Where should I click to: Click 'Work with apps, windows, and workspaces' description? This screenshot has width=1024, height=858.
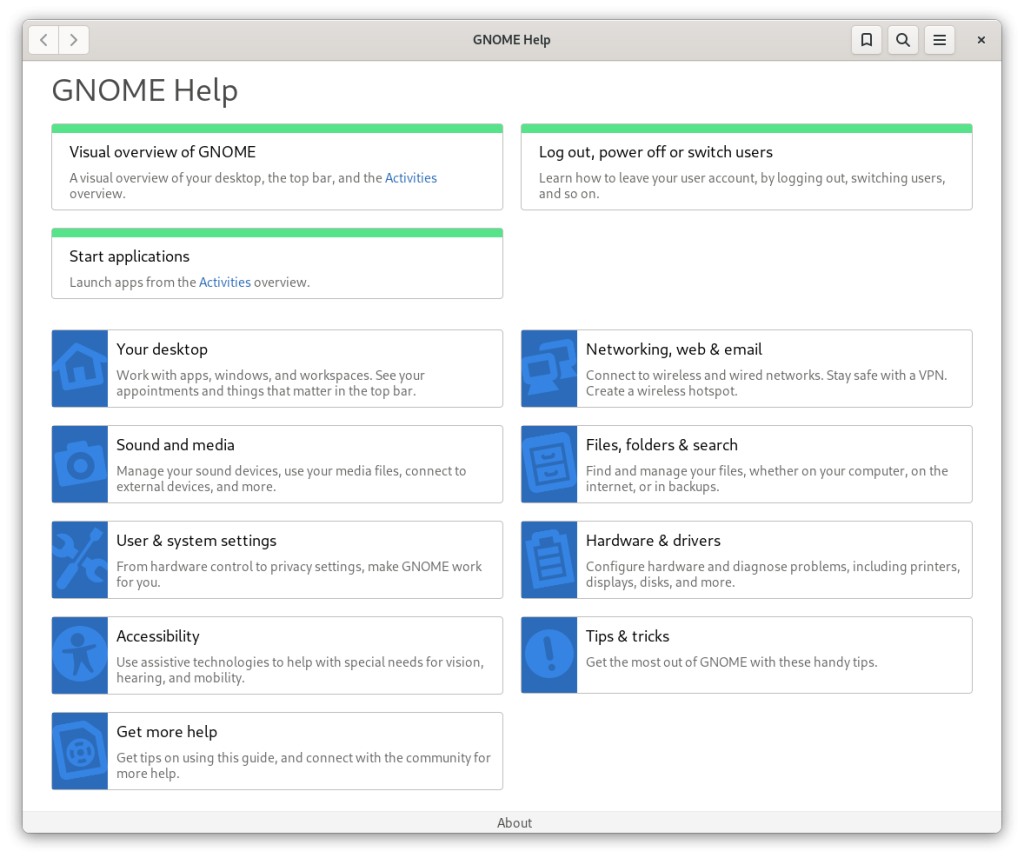270,383
